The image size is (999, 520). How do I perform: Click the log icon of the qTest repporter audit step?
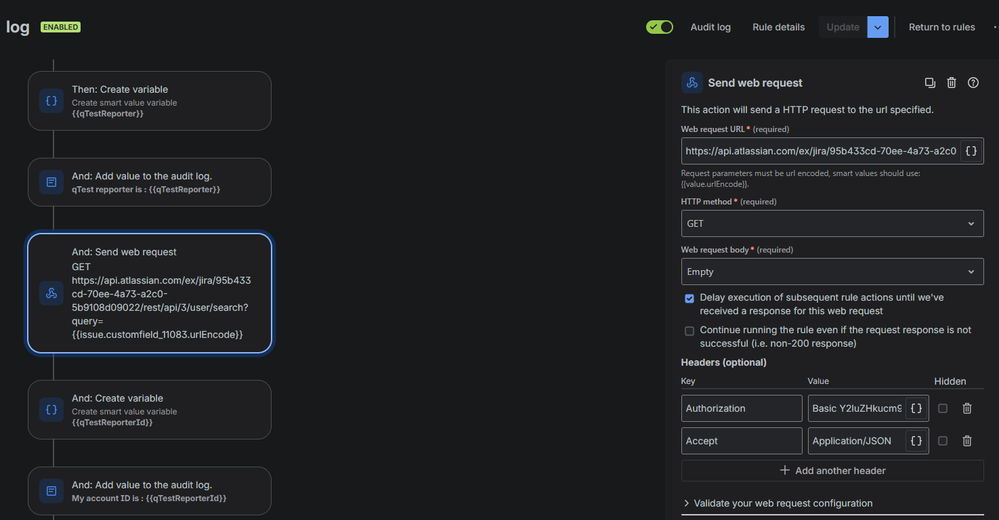(x=52, y=182)
